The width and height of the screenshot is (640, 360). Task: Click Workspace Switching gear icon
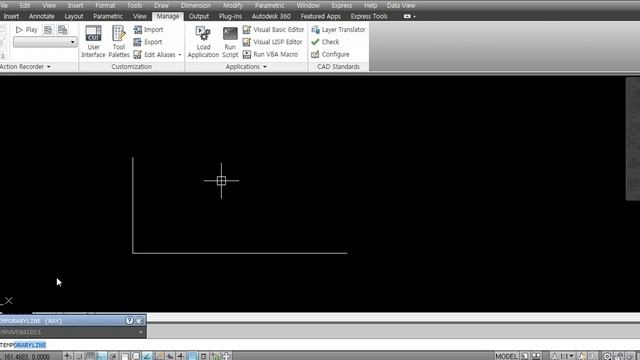point(607,356)
